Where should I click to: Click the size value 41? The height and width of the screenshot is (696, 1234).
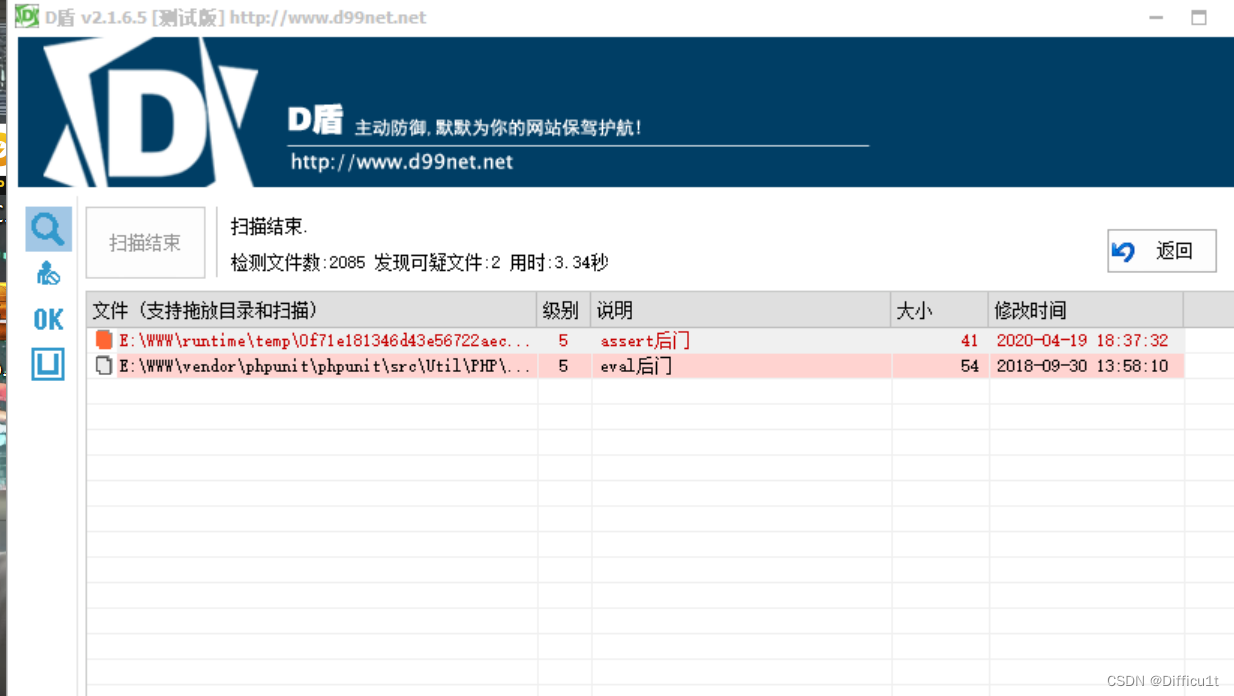[x=969, y=341]
